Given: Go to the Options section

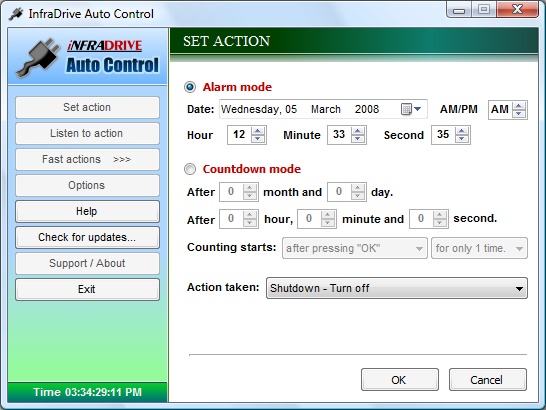Looking at the screenshot, I should pyautogui.click(x=87, y=185).
